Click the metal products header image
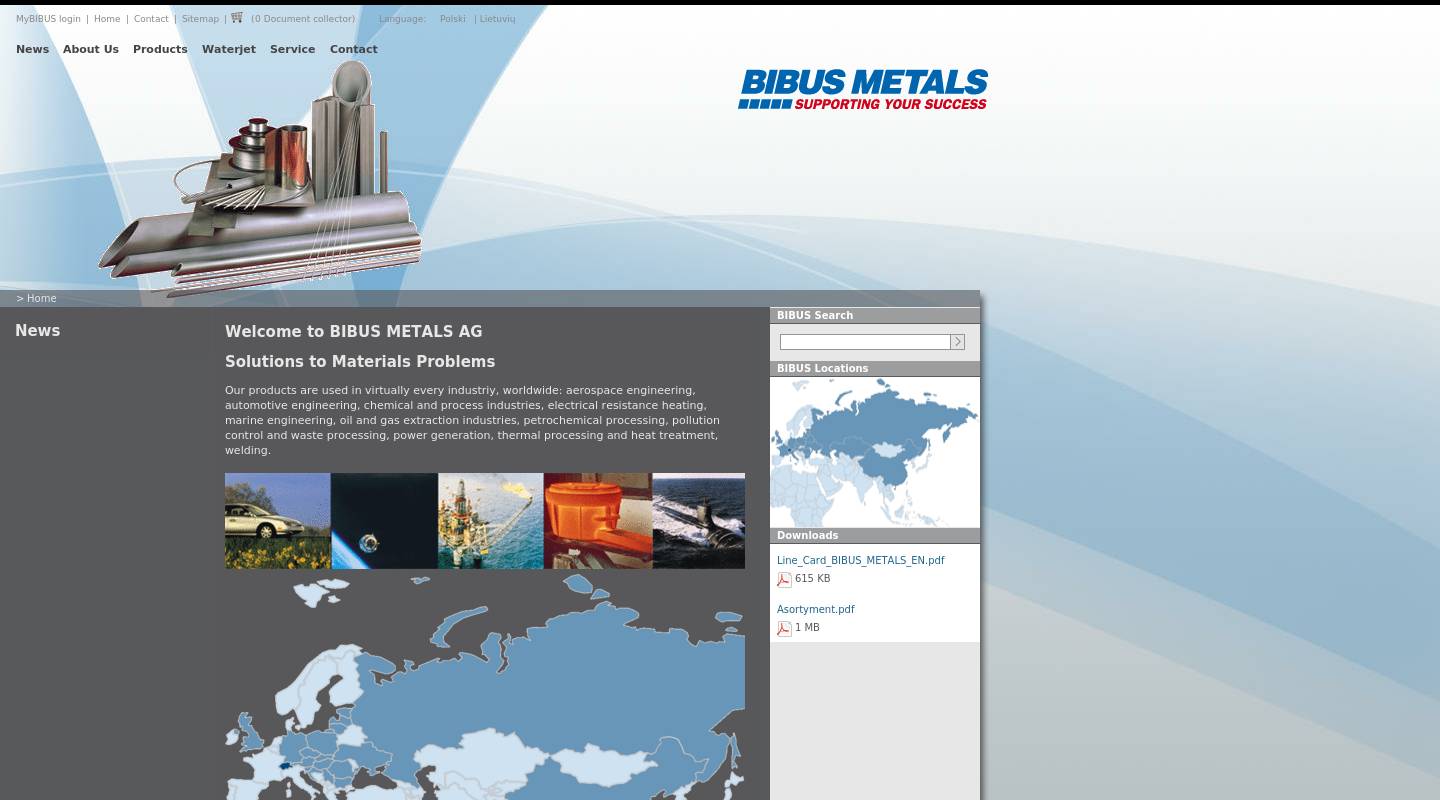Viewport: 1440px width, 800px height. pos(260,178)
